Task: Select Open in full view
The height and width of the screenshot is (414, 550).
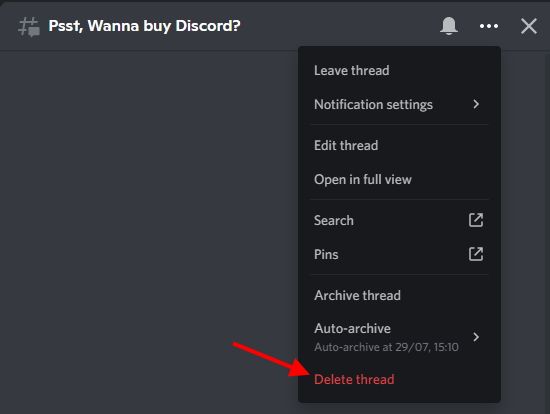Action: 399,179
